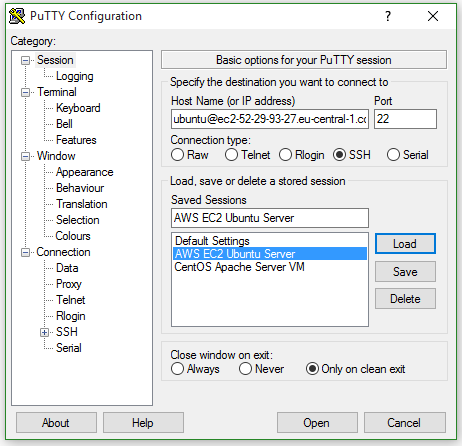Collapse the Window category node

point(25,156)
